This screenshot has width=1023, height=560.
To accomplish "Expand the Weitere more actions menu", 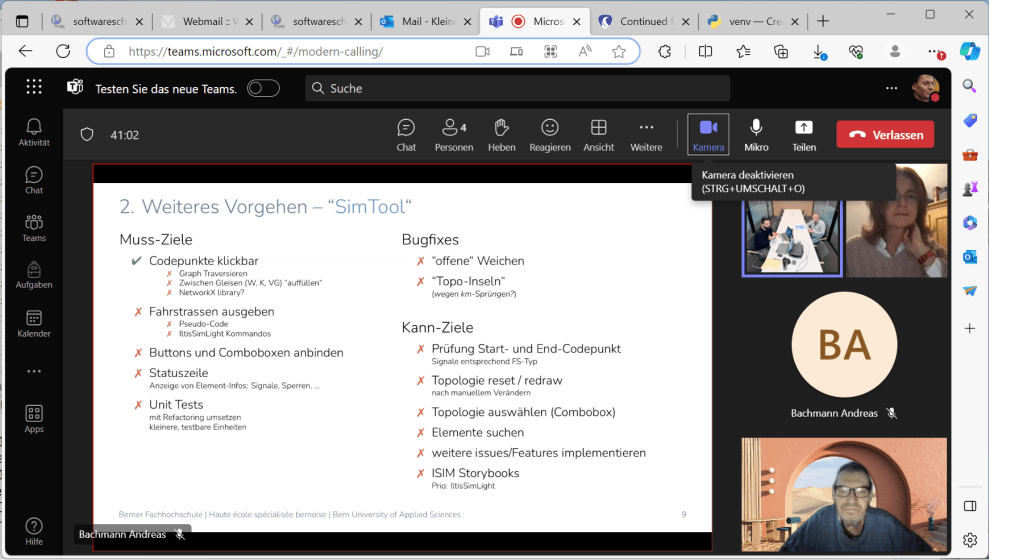I will pos(646,135).
